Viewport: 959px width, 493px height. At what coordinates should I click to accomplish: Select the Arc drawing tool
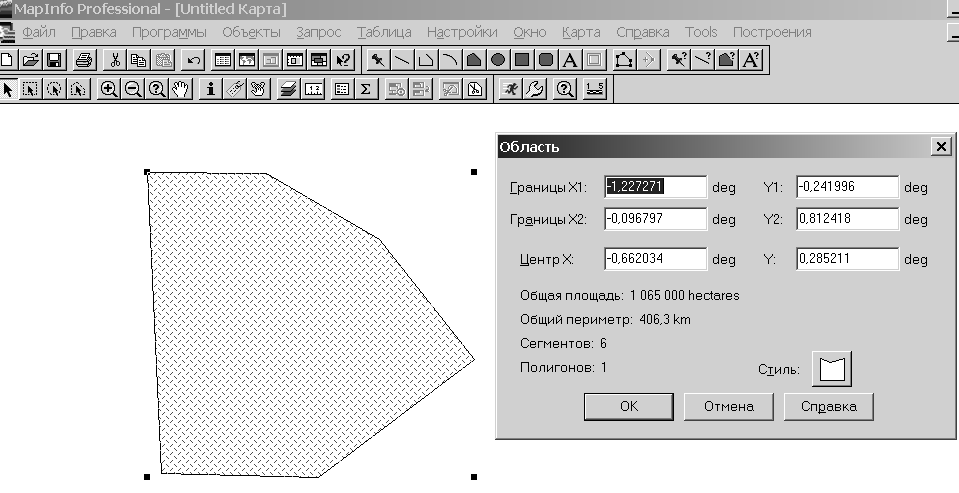point(450,60)
